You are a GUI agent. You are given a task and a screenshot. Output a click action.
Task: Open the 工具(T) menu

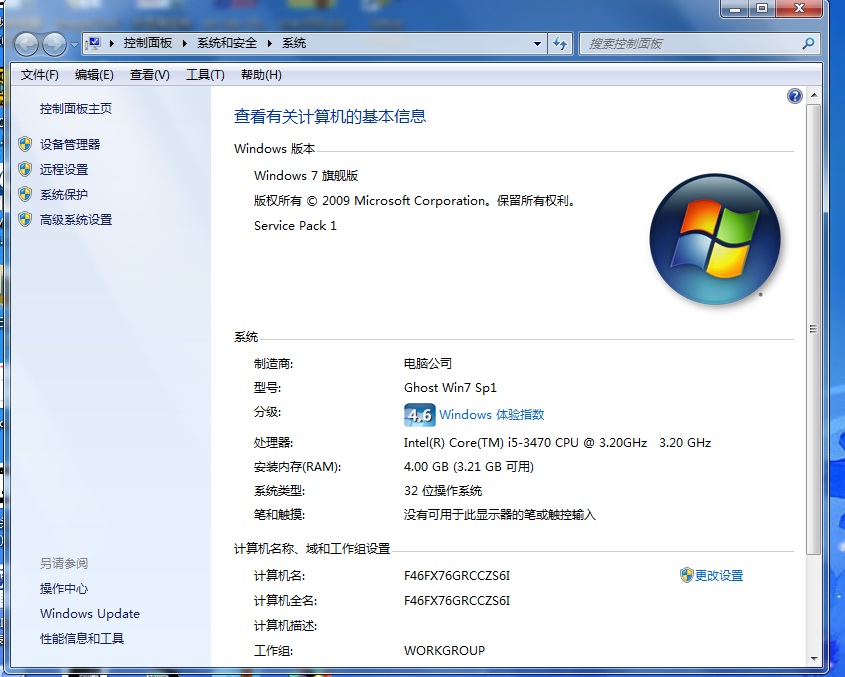click(x=205, y=75)
